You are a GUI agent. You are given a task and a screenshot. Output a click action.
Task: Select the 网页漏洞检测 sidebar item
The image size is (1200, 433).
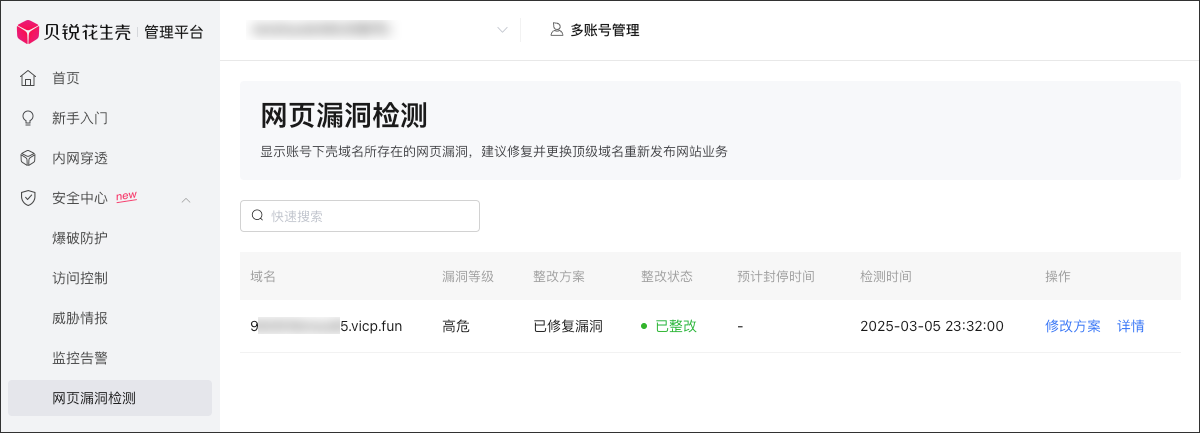[94, 398]
